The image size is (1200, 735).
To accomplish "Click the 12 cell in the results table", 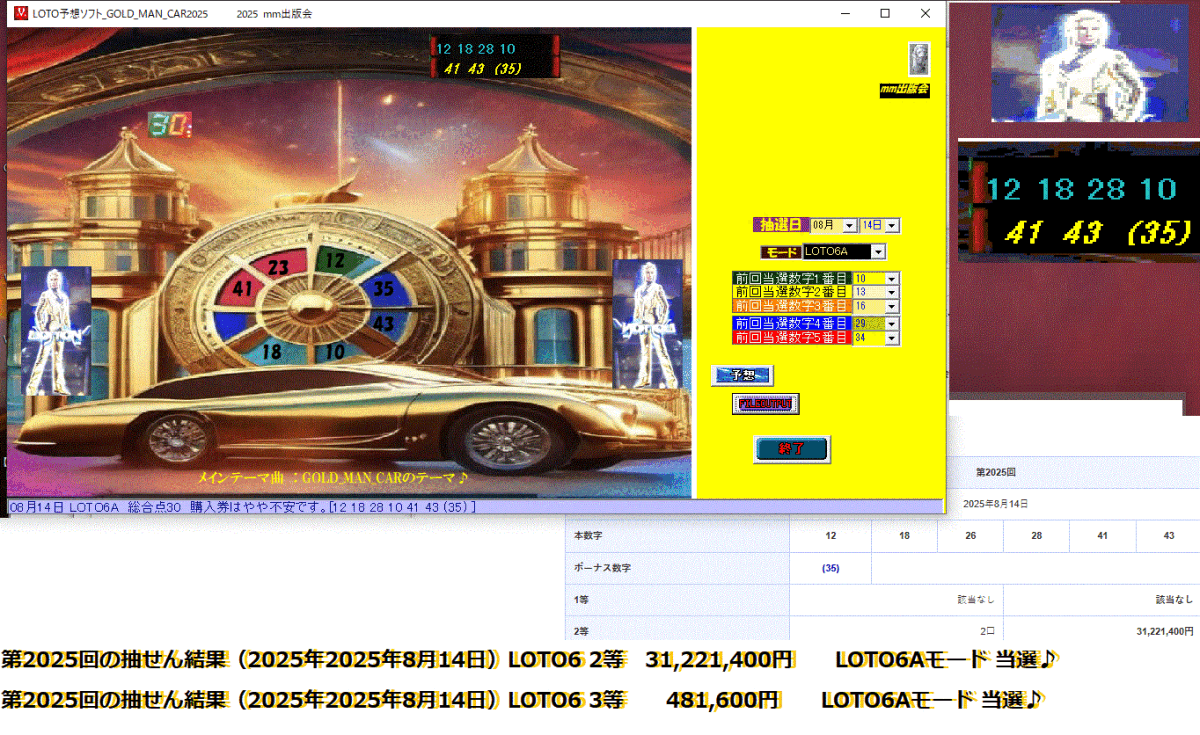I will pyautogui.click(x=831, y=537).
